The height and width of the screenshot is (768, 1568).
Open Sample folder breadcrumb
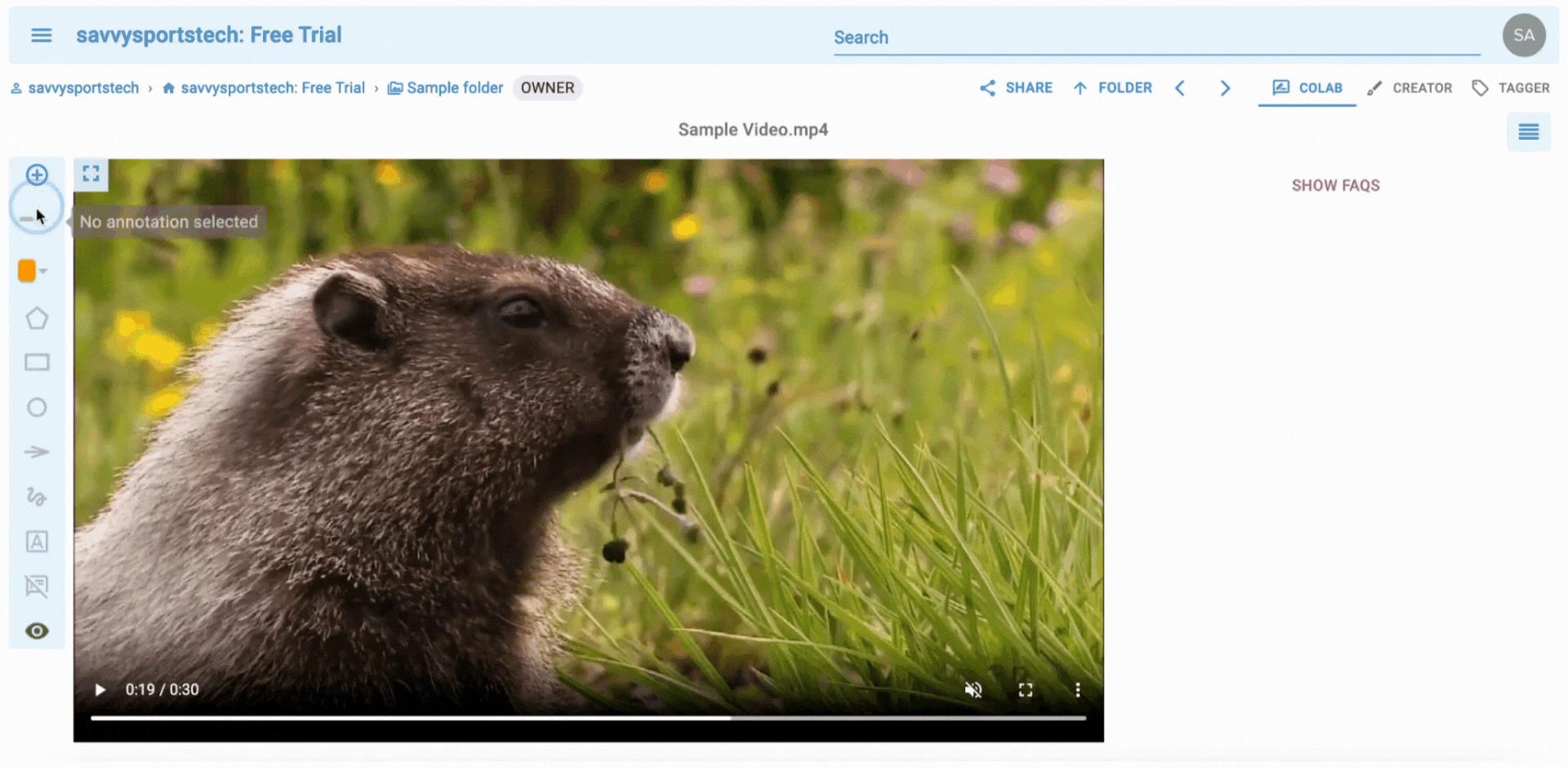[x=446, y=87]
